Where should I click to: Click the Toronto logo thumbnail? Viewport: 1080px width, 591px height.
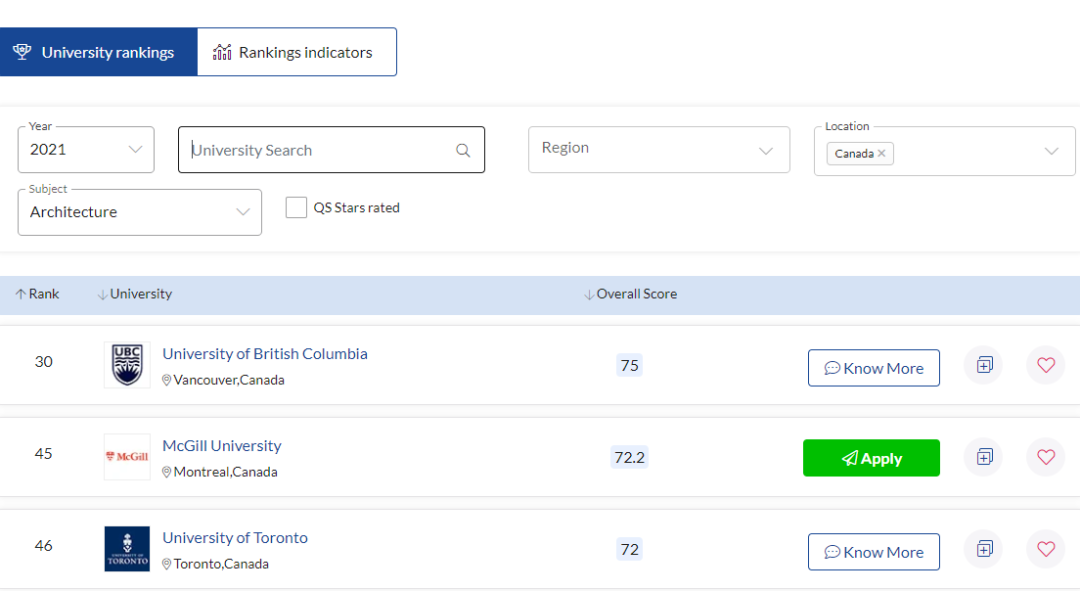point(127,549)
